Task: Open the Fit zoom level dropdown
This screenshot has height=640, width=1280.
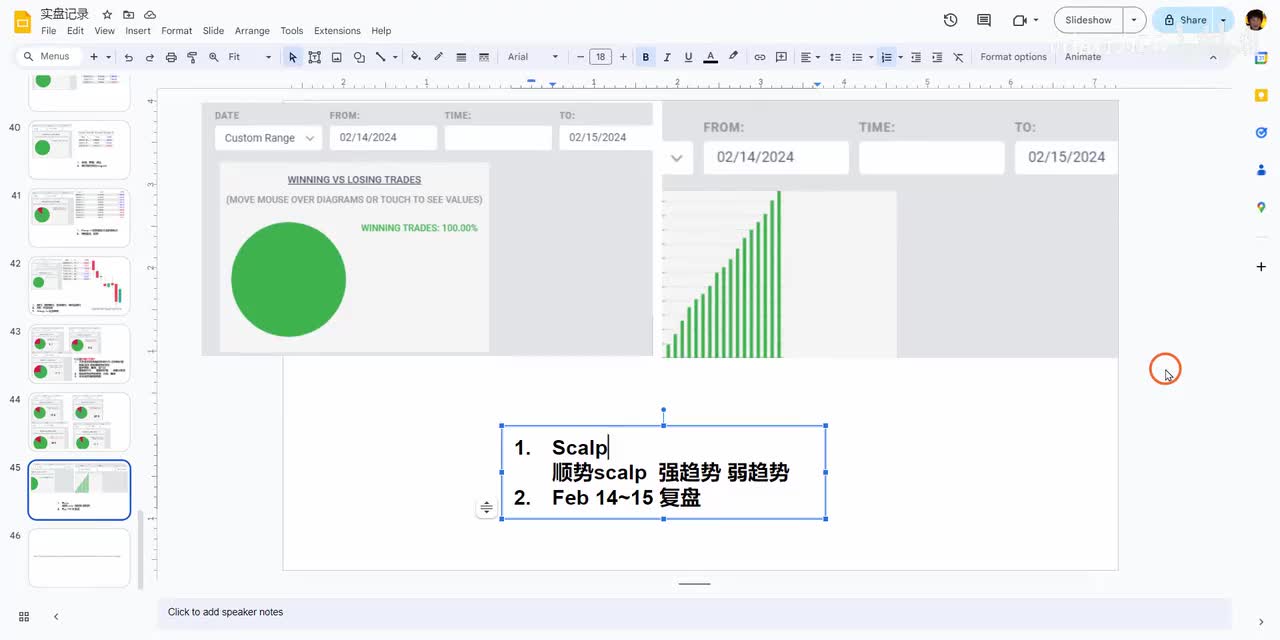Action: (x=249, y=57)
